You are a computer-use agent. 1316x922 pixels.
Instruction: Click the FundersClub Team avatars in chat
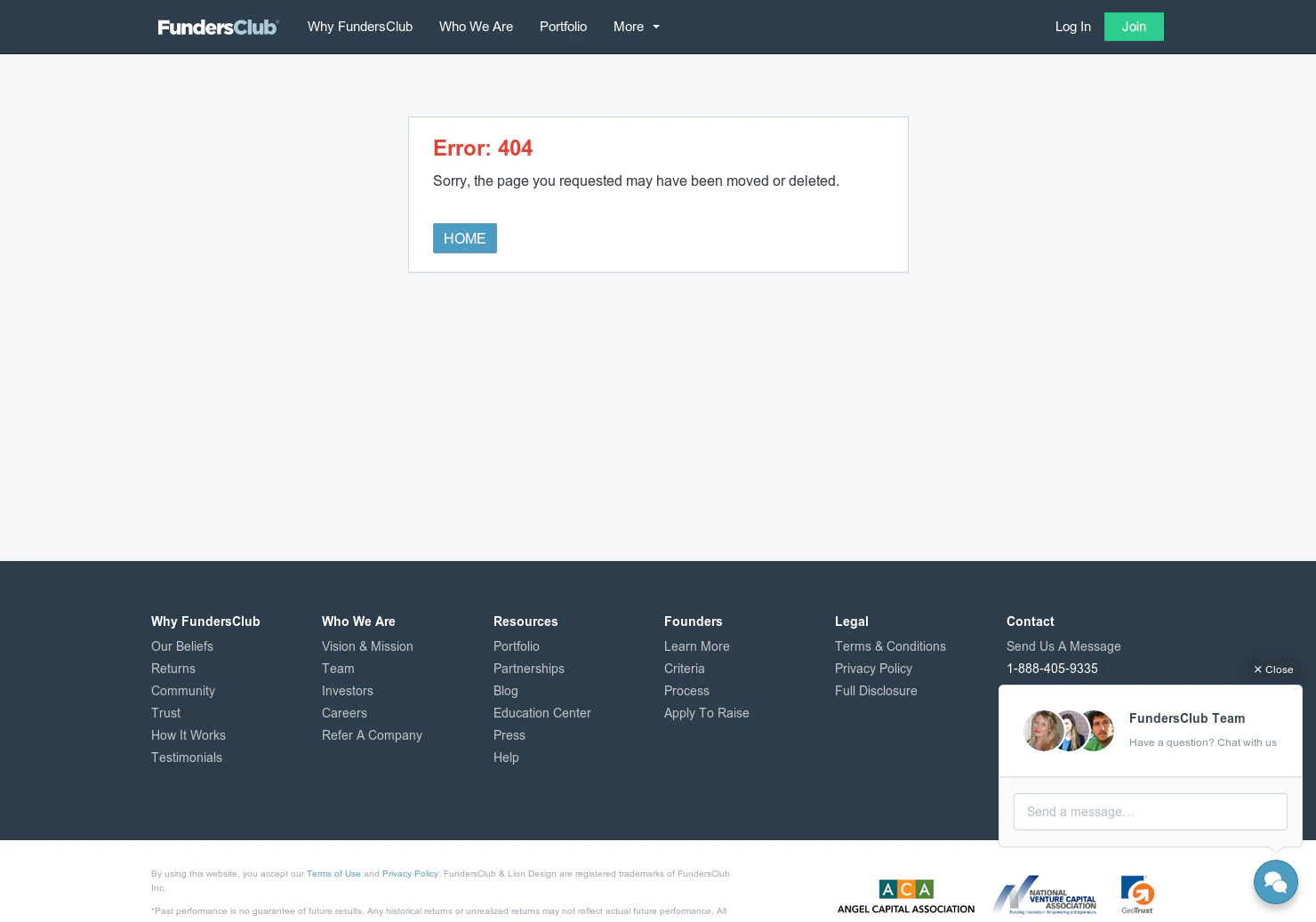click(x=1069, y=731)
